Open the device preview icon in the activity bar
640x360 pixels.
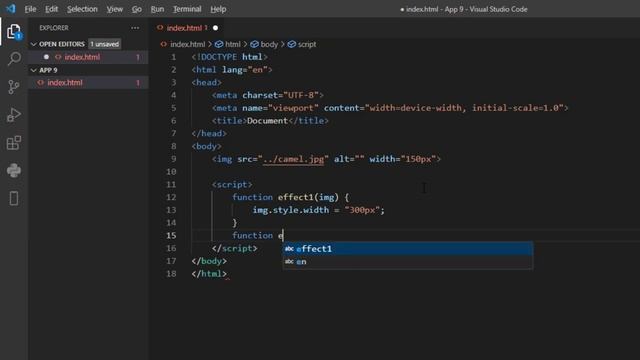tap(14, 198)
